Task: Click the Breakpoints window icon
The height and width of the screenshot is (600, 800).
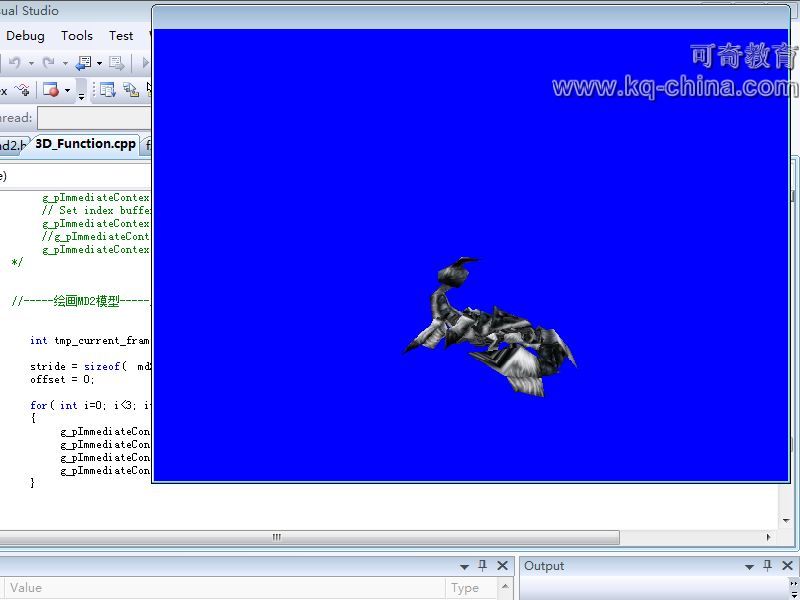Action: pos(51,91)
